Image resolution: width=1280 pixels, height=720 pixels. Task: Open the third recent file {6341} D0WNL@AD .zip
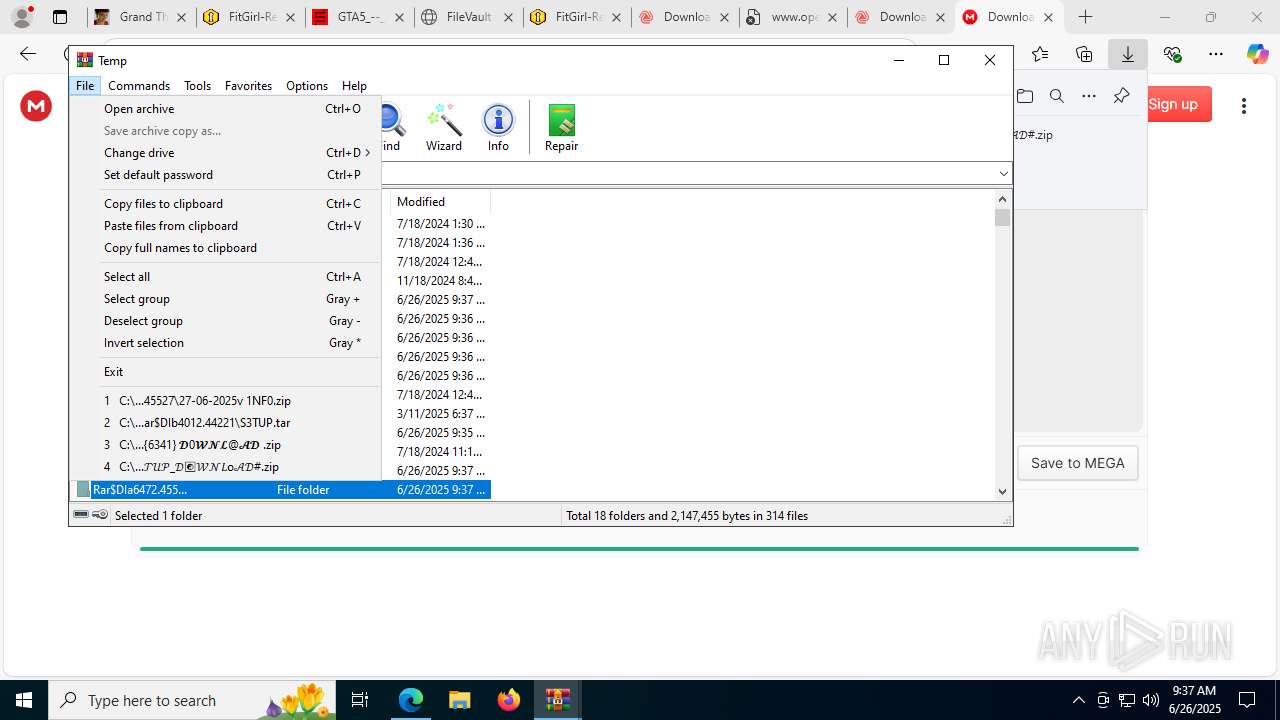(x=225, y=445)
